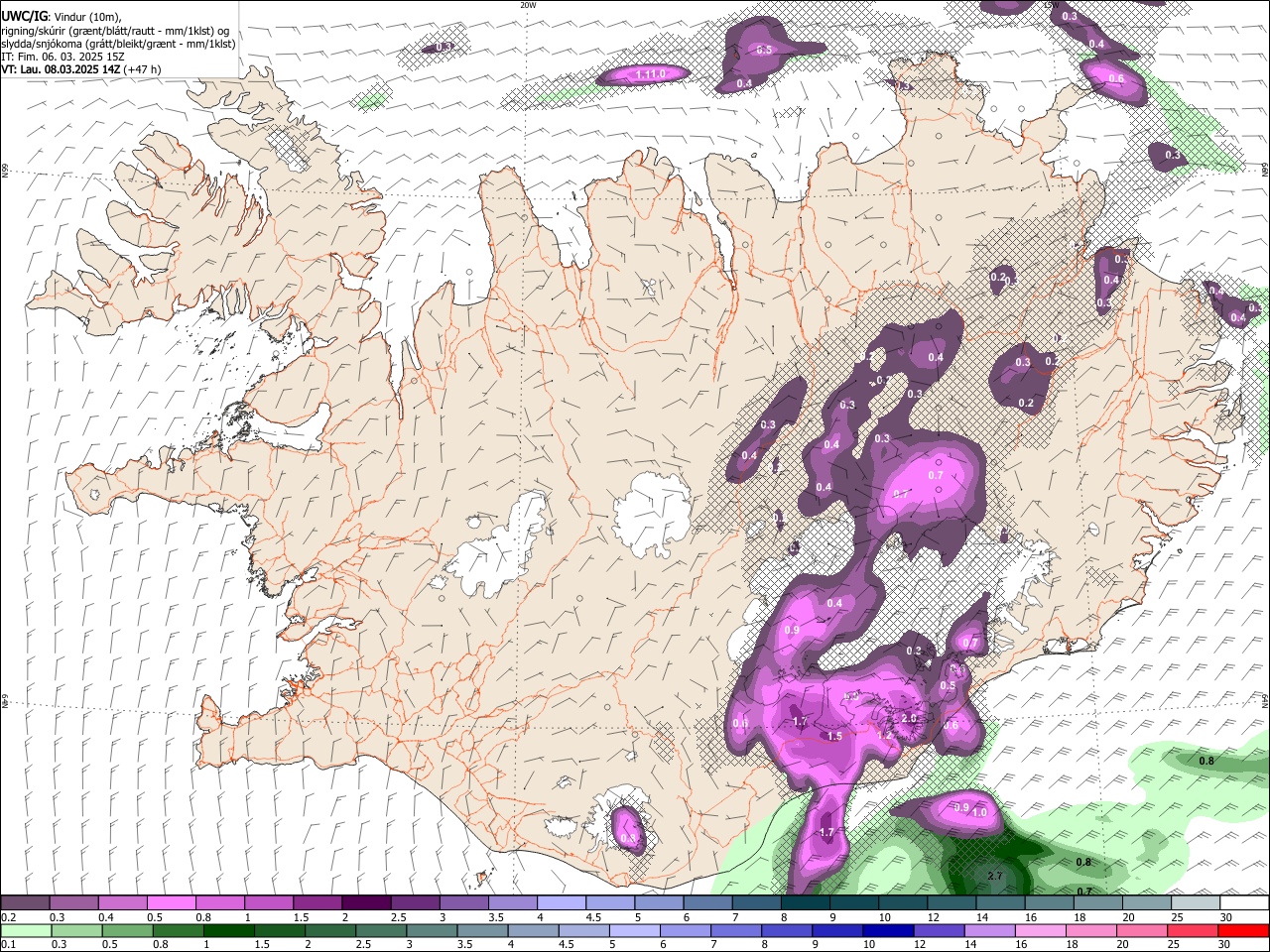Click the 'slydda/snjókoma' legend description line
The width and height of the screenshot is (1270, 952).
point(118,44)
